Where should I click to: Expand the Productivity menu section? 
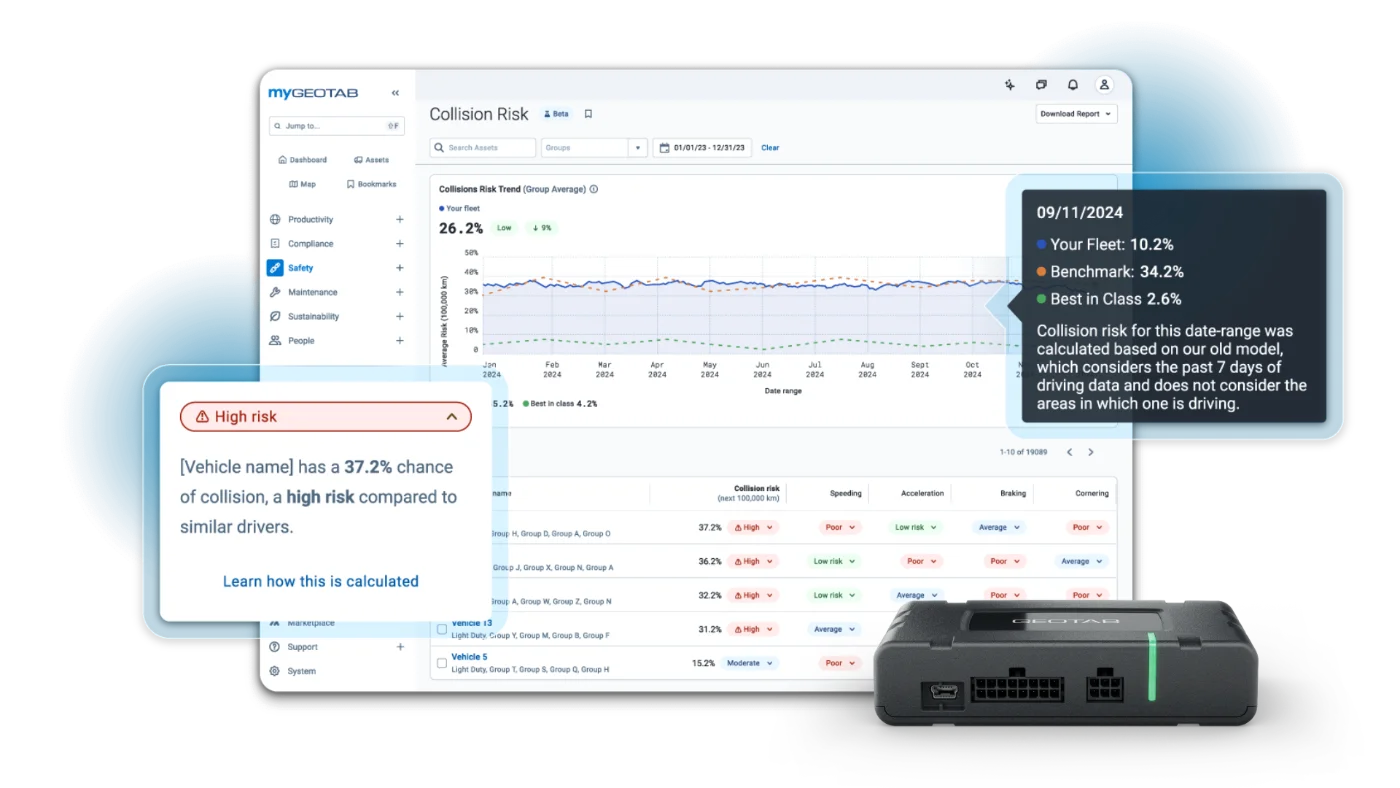coord(400,219)
